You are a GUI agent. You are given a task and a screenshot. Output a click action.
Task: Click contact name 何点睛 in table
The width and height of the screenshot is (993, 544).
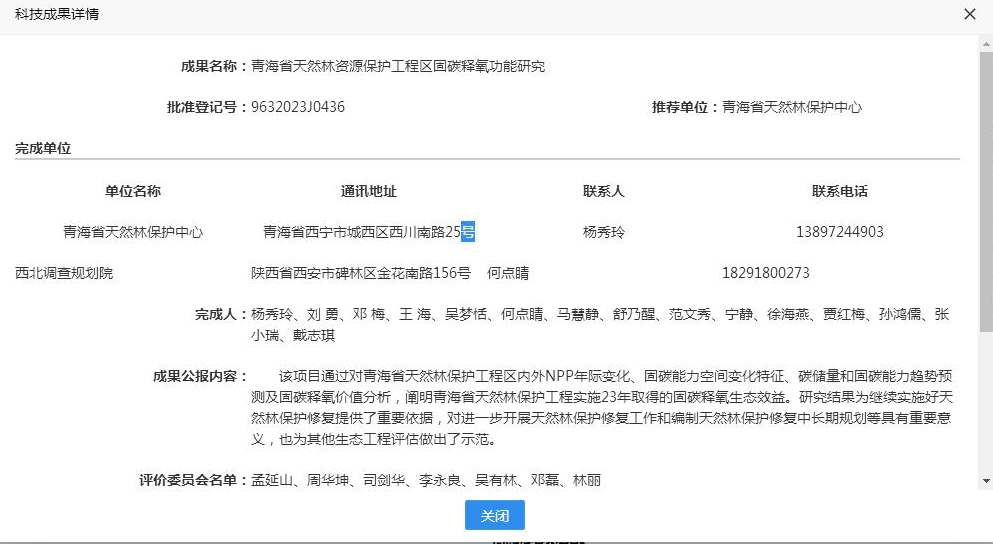click(x=507, y=273)
